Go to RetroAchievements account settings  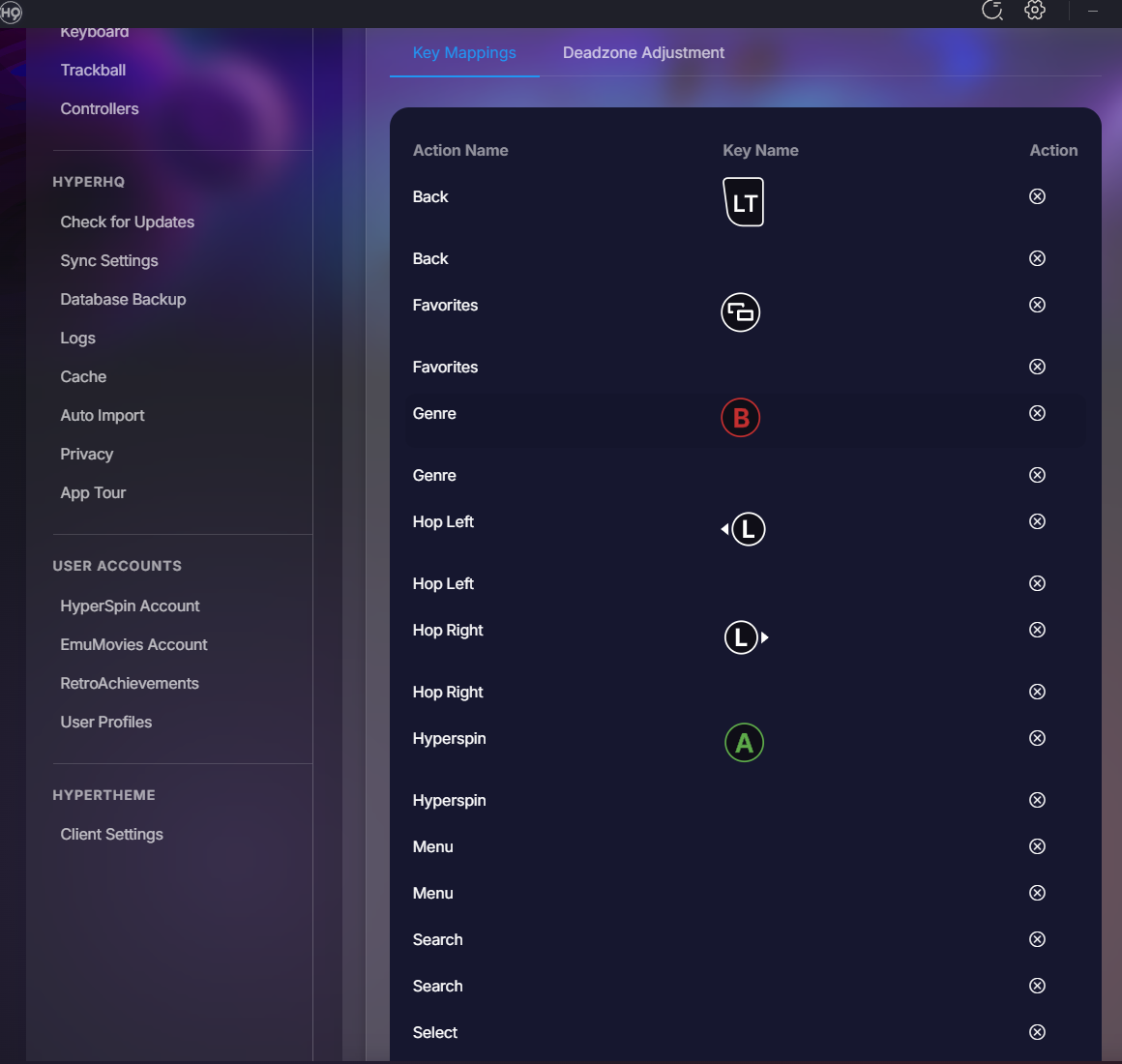(x=130, y=684)
